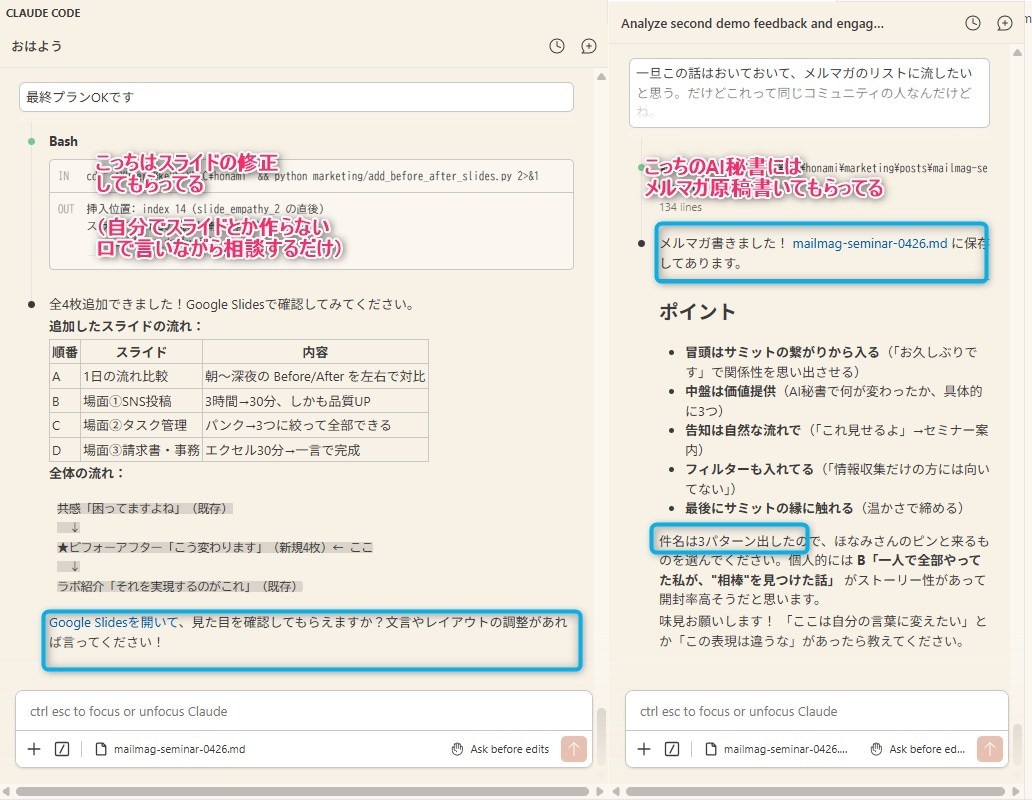Screen dimensions: 1032x800
Task: Open session history in left Claude panel
Action: pyautogui.click(x=557, y=46)
